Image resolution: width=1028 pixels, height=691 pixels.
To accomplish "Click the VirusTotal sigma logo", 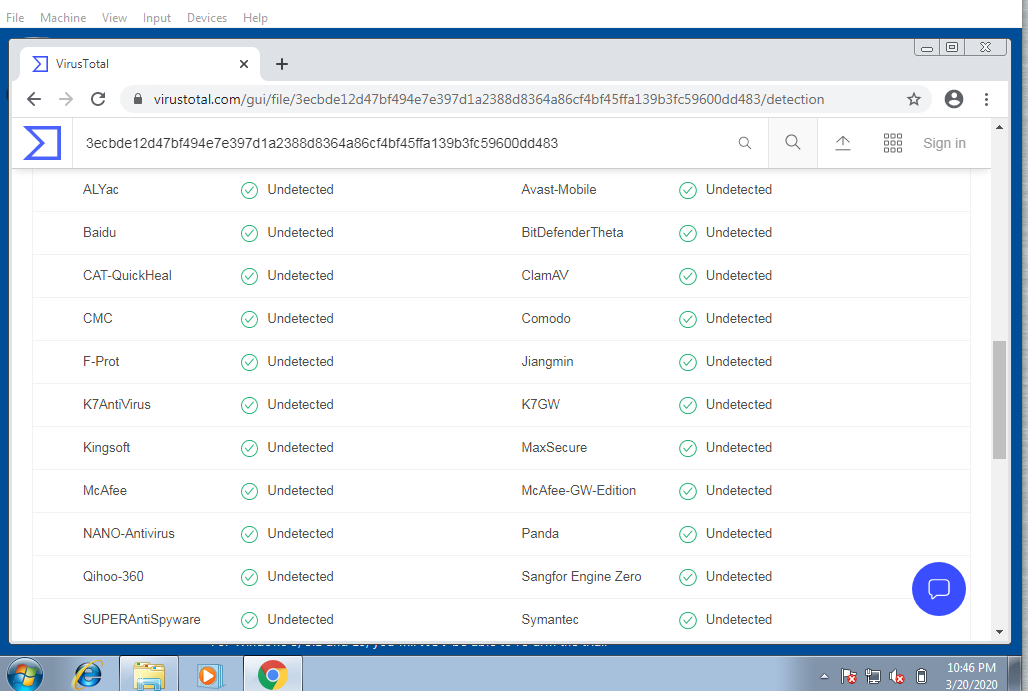I will point(42,143).
